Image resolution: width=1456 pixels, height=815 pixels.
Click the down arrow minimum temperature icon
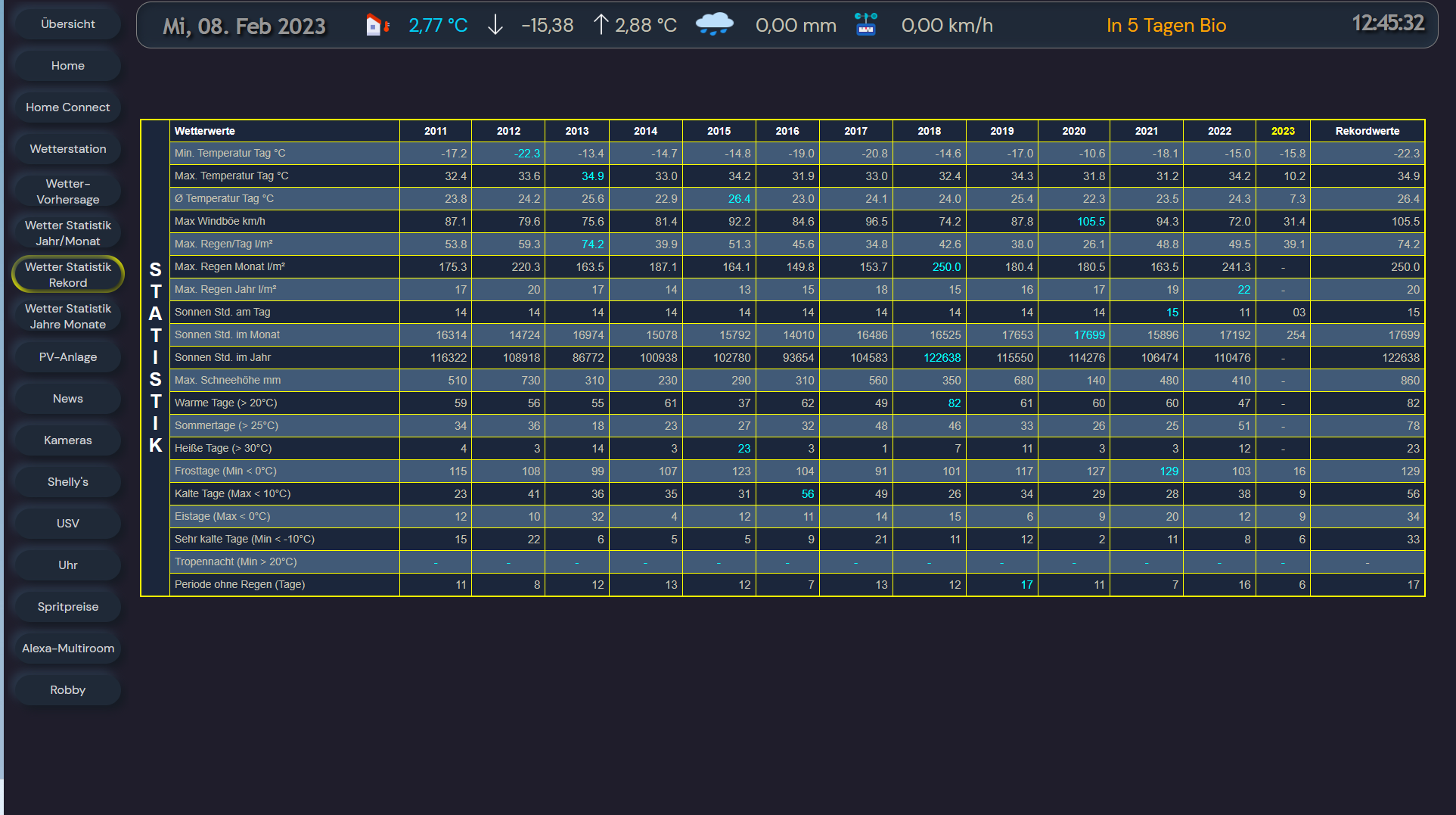tap(495, 25)
